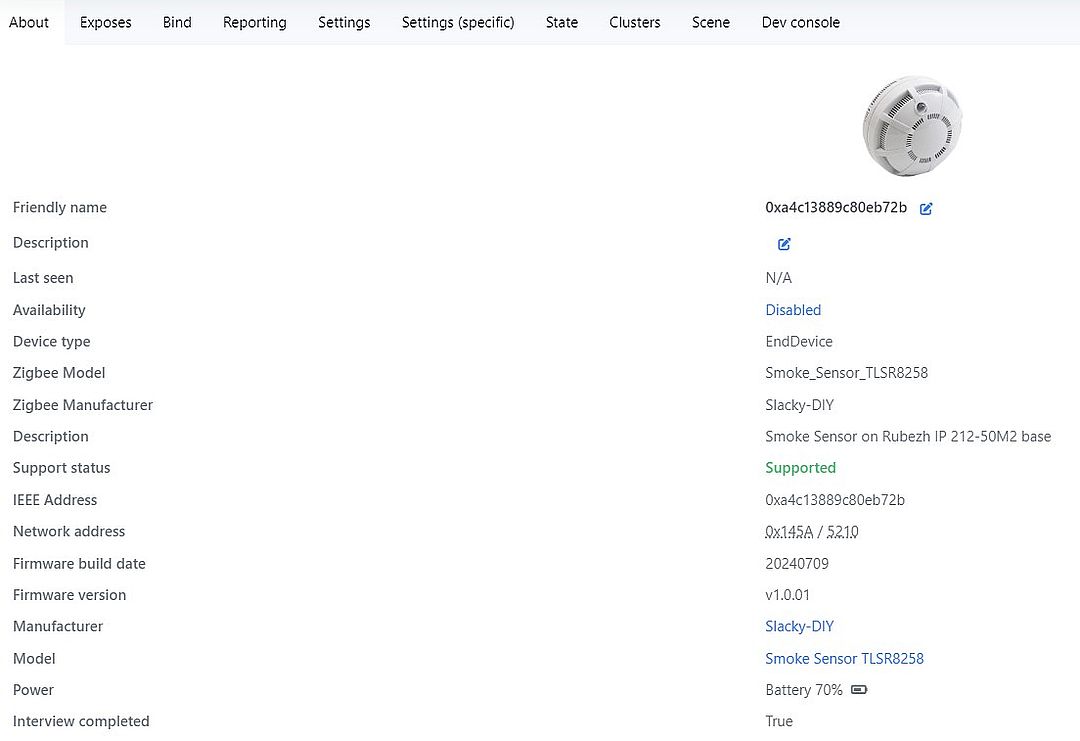The width and height of the screenshot is (1080, 741).
Task: Select firmware build date 20240709
Action: [x=797, y=563]
